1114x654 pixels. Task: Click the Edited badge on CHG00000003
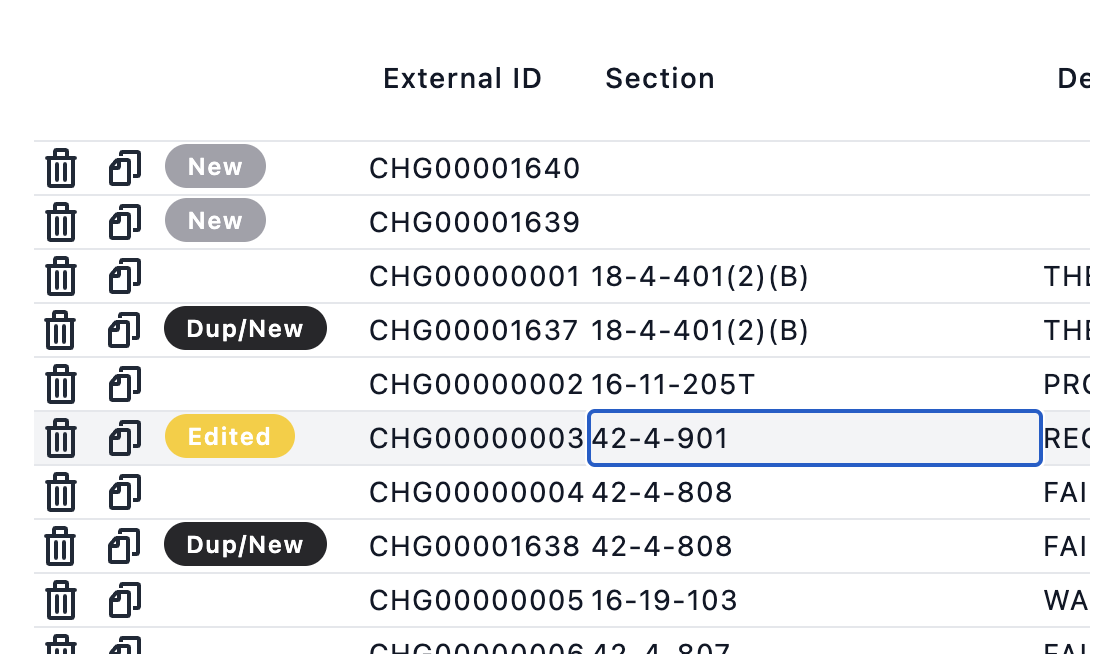coord(229,436)
